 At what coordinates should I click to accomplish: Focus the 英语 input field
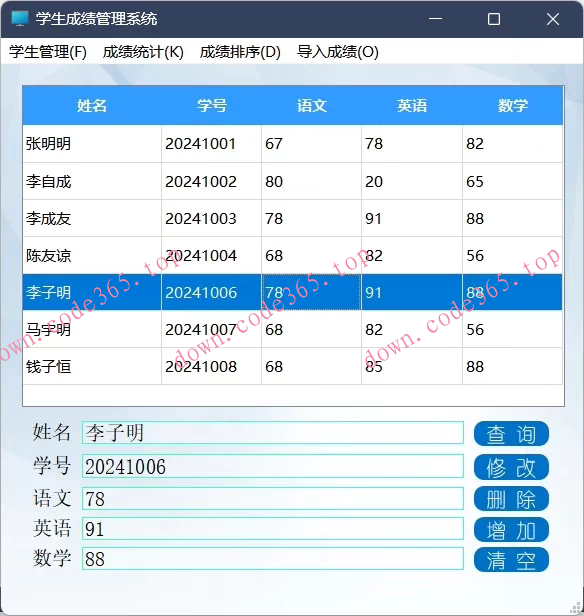[x=273, y=529]
